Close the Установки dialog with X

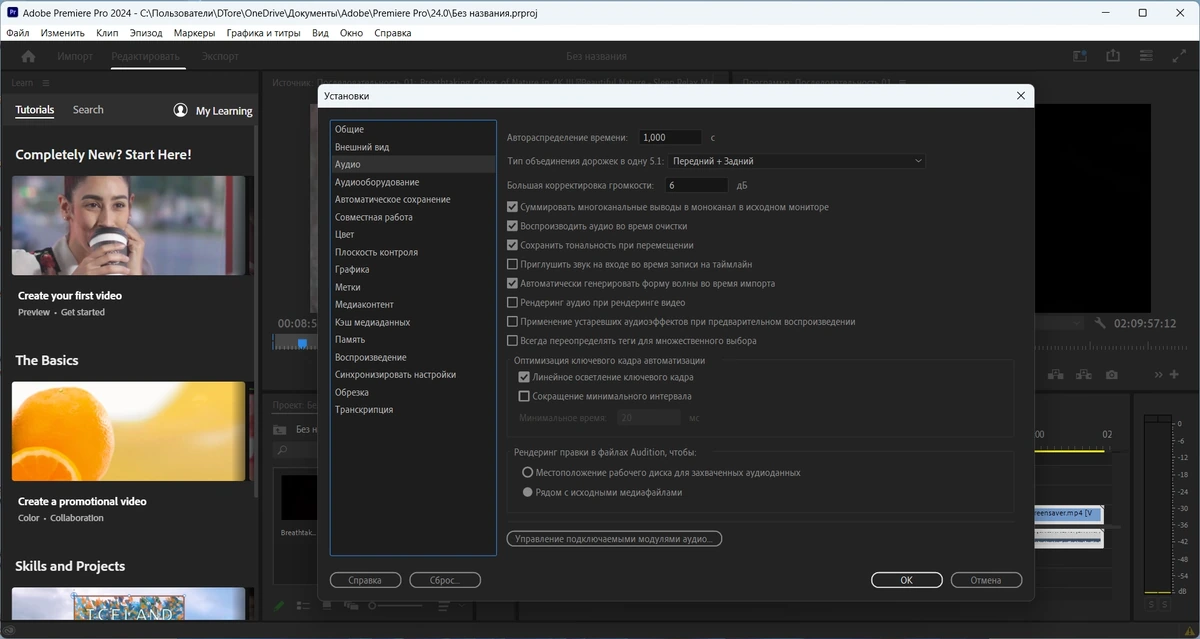(1020, 96)
